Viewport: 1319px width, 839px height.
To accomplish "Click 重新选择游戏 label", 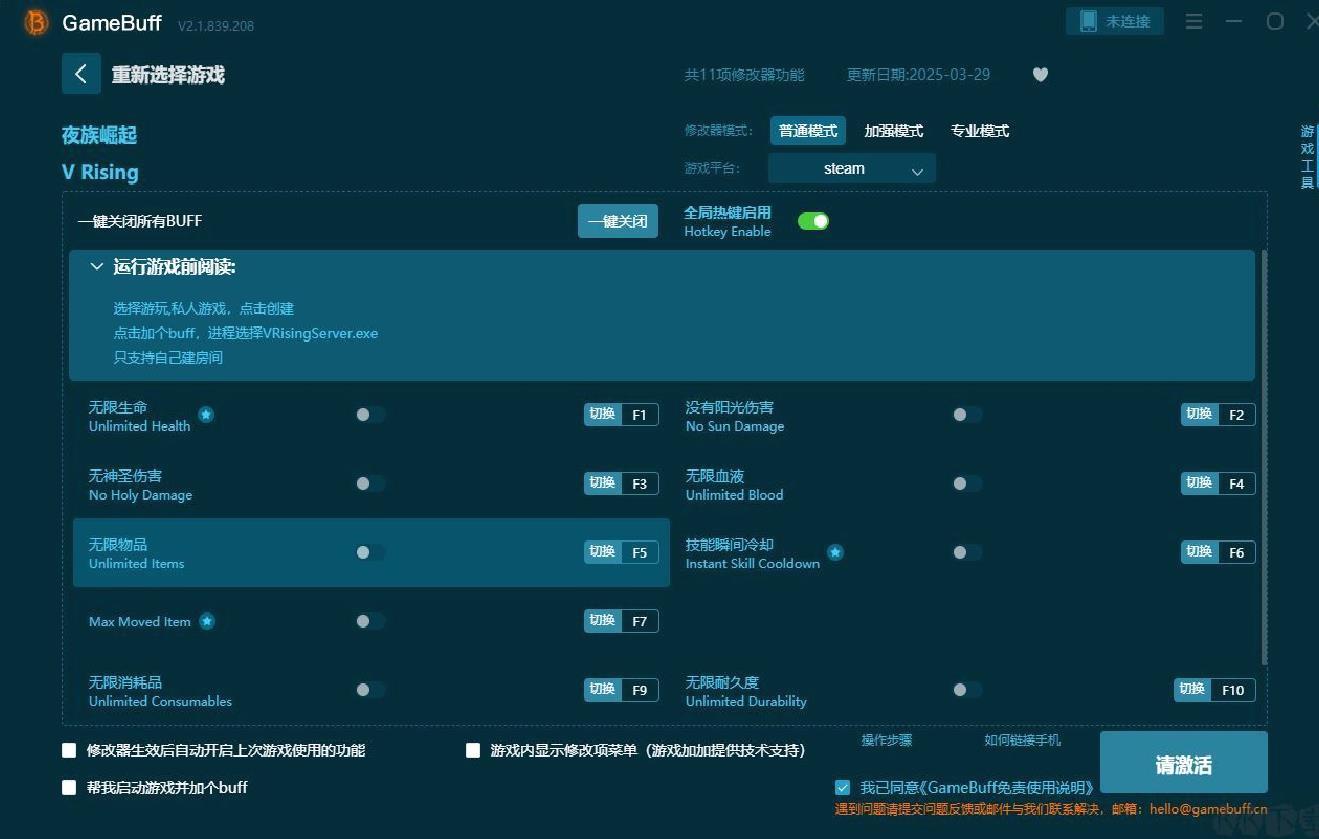I will click(168, 75).
